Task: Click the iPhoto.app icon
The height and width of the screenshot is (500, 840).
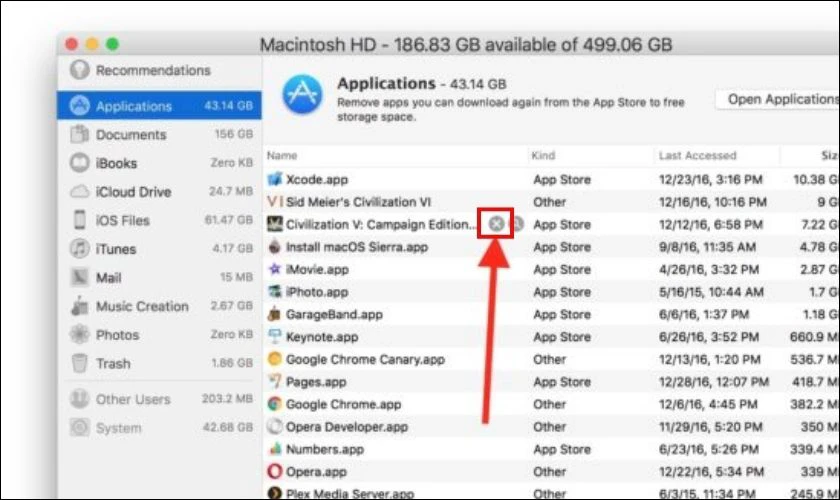Action: click(x=275, y=292)
